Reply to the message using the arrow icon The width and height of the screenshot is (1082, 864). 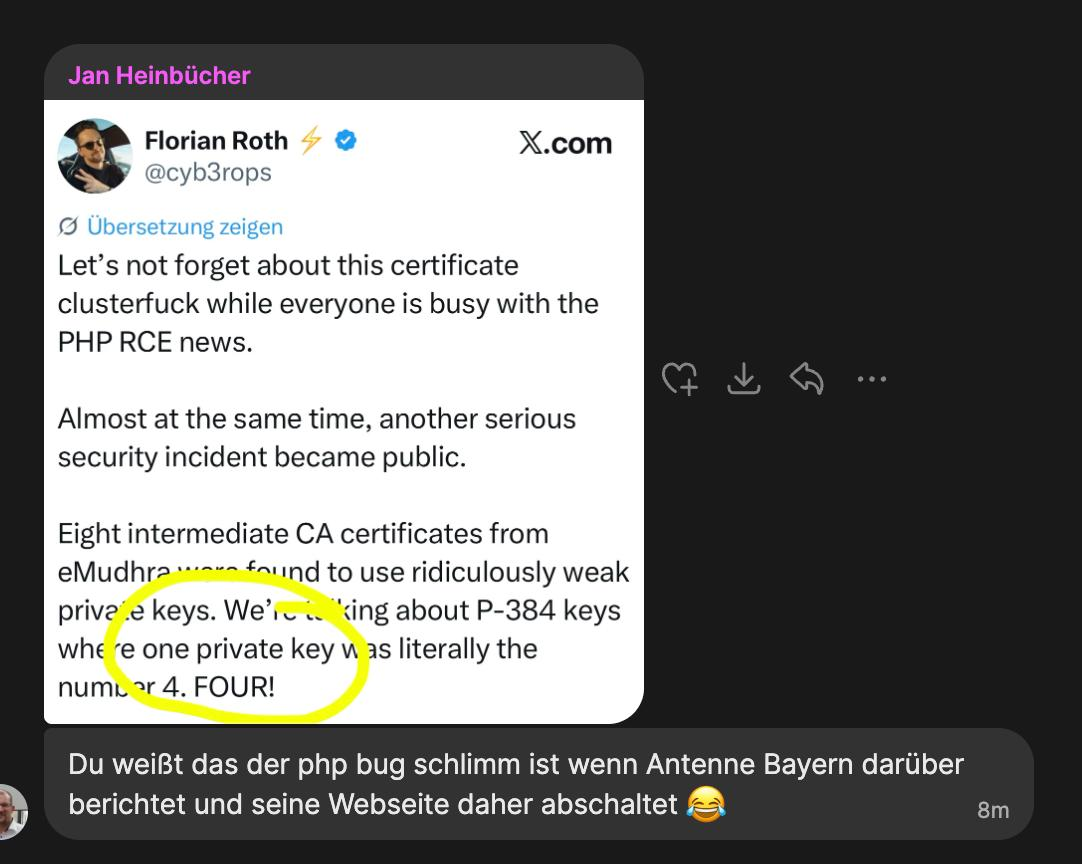807,378
